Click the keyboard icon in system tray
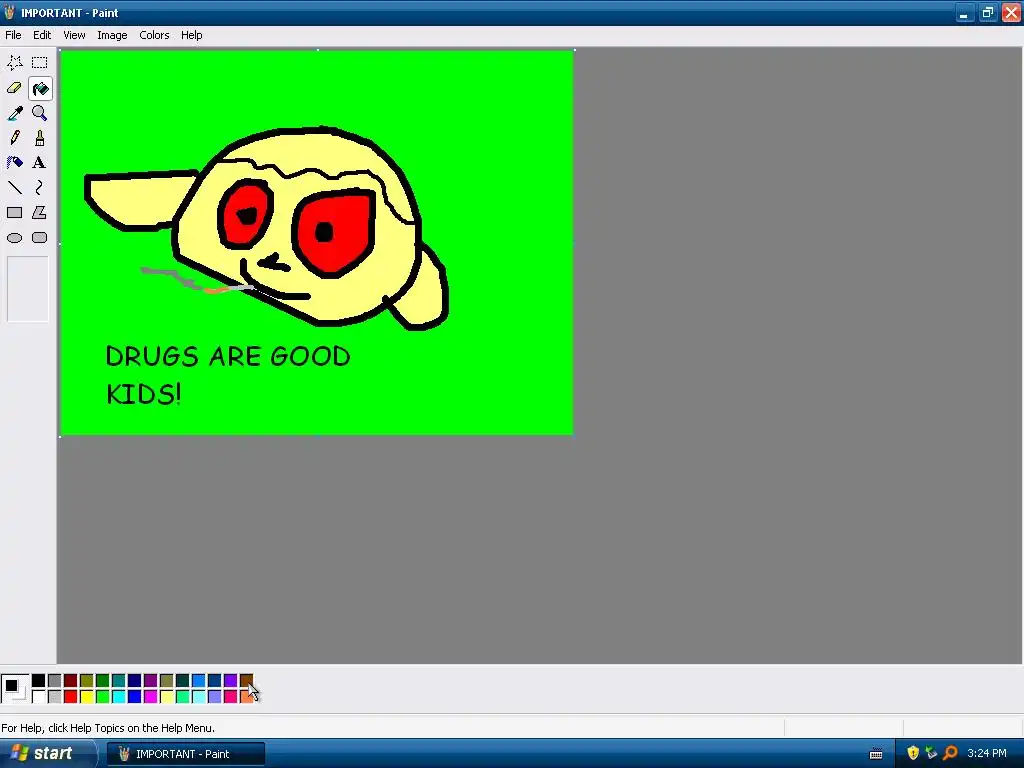 pyautogui.click(x=876, y=754)
